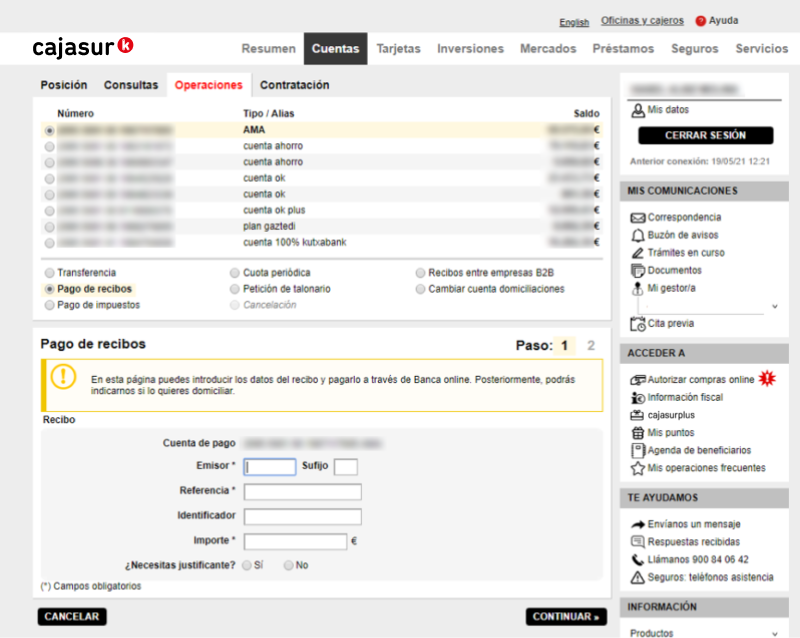
Task: Click the star icon for Mis operaciones frecuentes
Action: tap(637, 468)
